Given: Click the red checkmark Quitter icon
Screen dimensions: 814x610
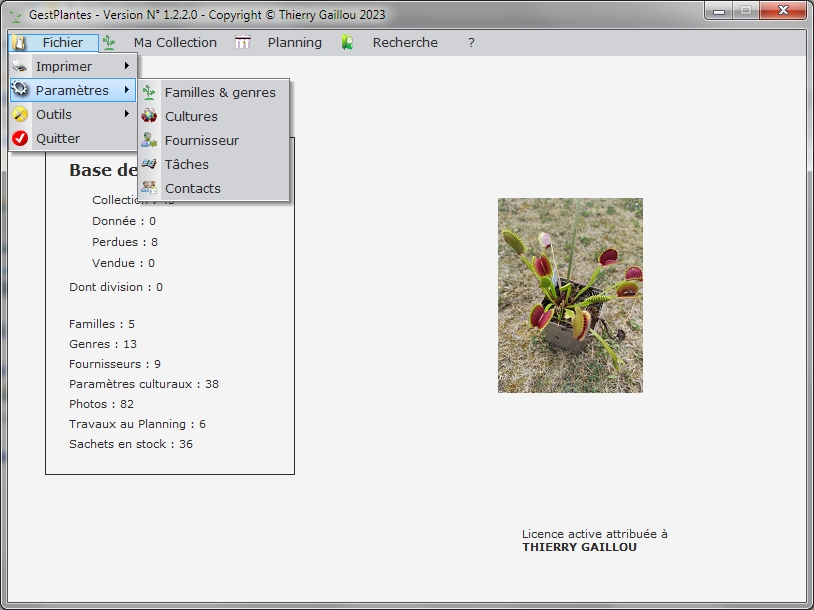Looking at the screenshot, I should [20, 138].
